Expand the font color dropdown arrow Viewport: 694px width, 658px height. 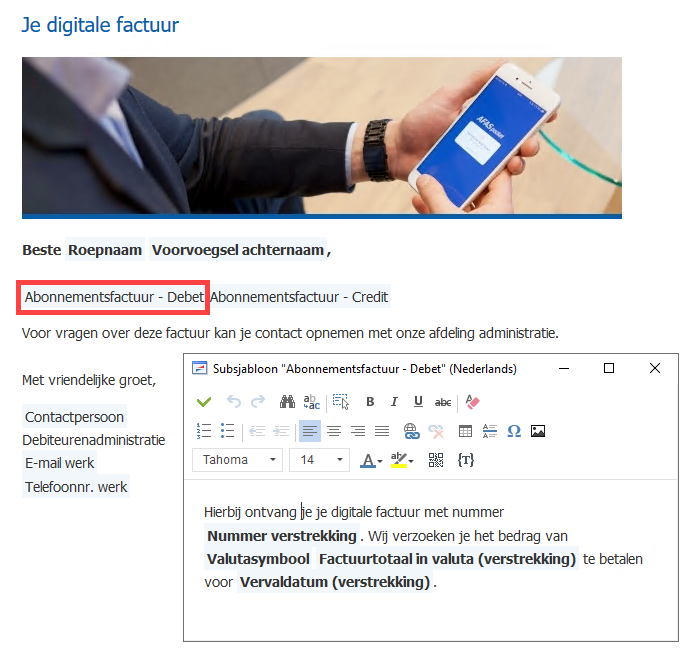(380, 462)
